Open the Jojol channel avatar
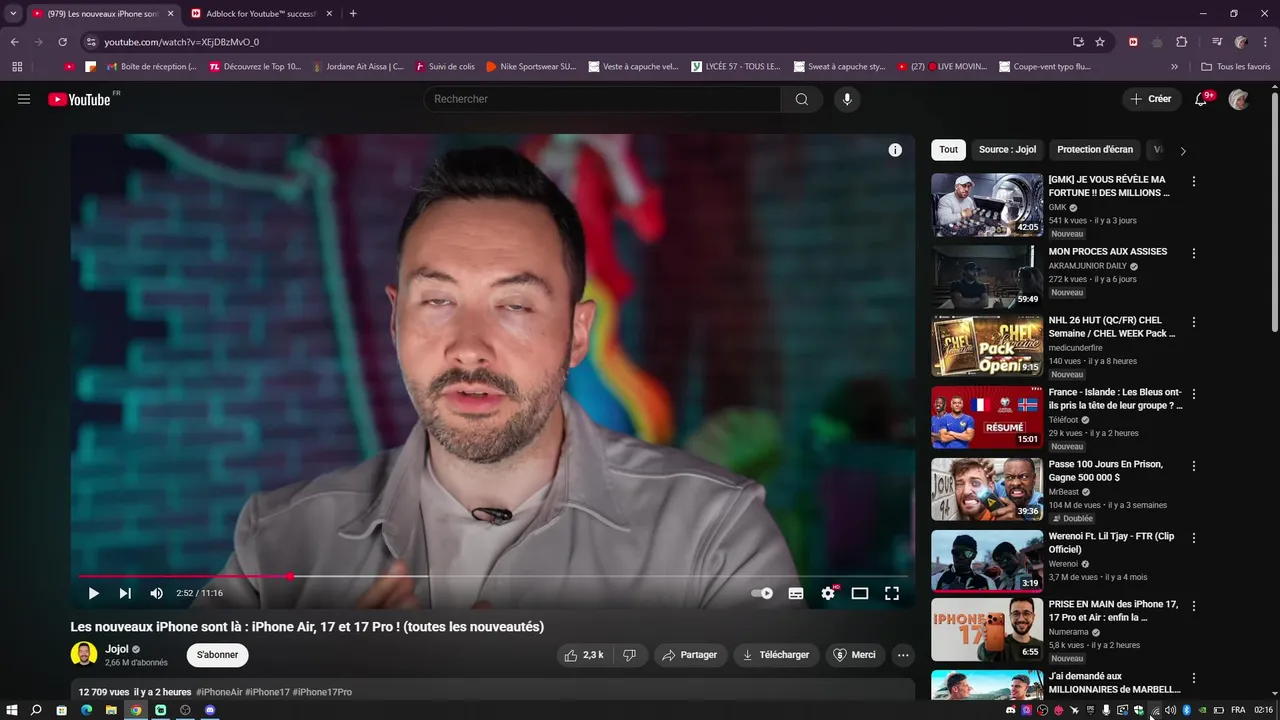The width and height of the screenshot is (1280, 720). click(84, 655)
